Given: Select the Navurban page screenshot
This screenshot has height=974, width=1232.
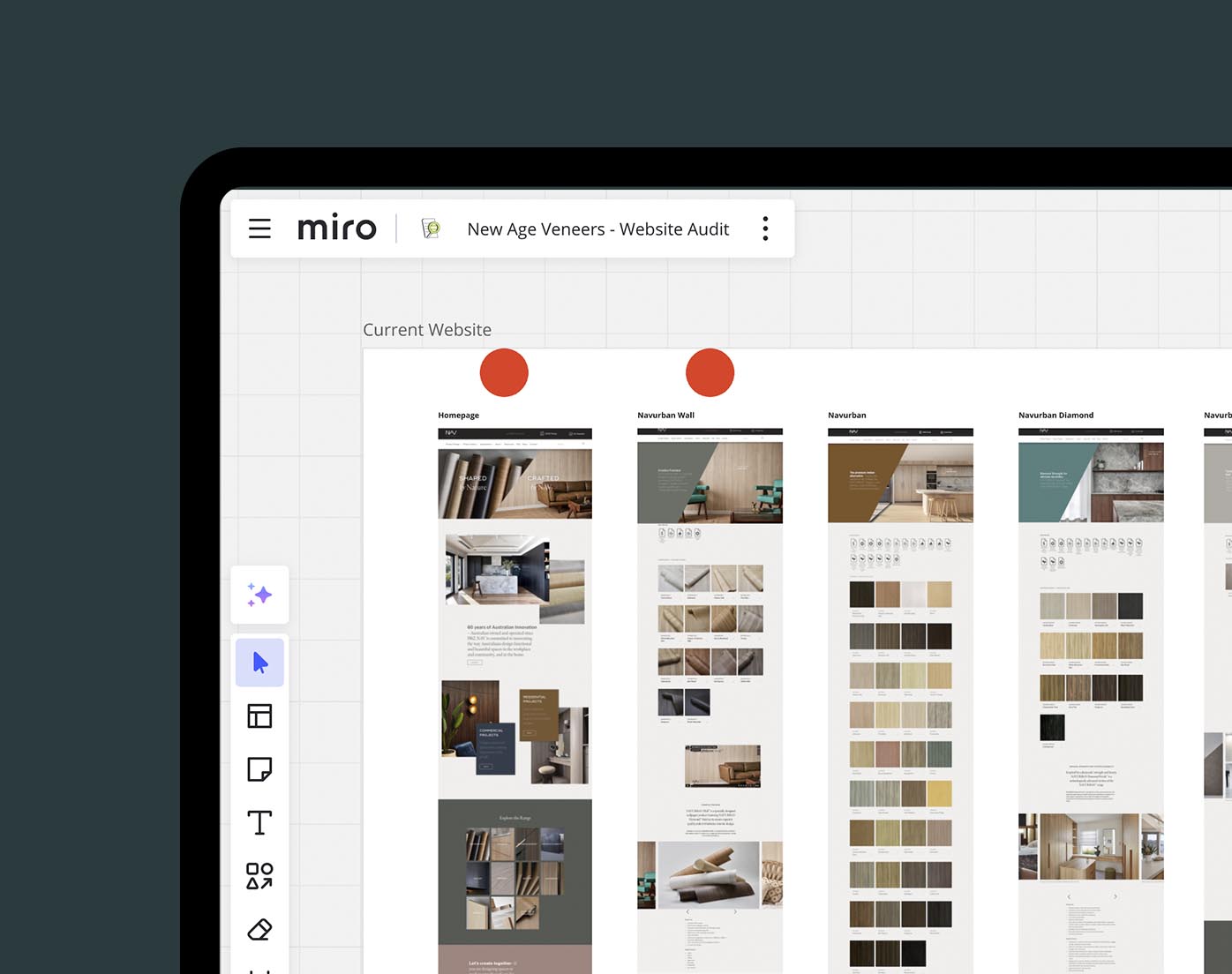Looking at the screenshot, I should [x=900, y=701].
